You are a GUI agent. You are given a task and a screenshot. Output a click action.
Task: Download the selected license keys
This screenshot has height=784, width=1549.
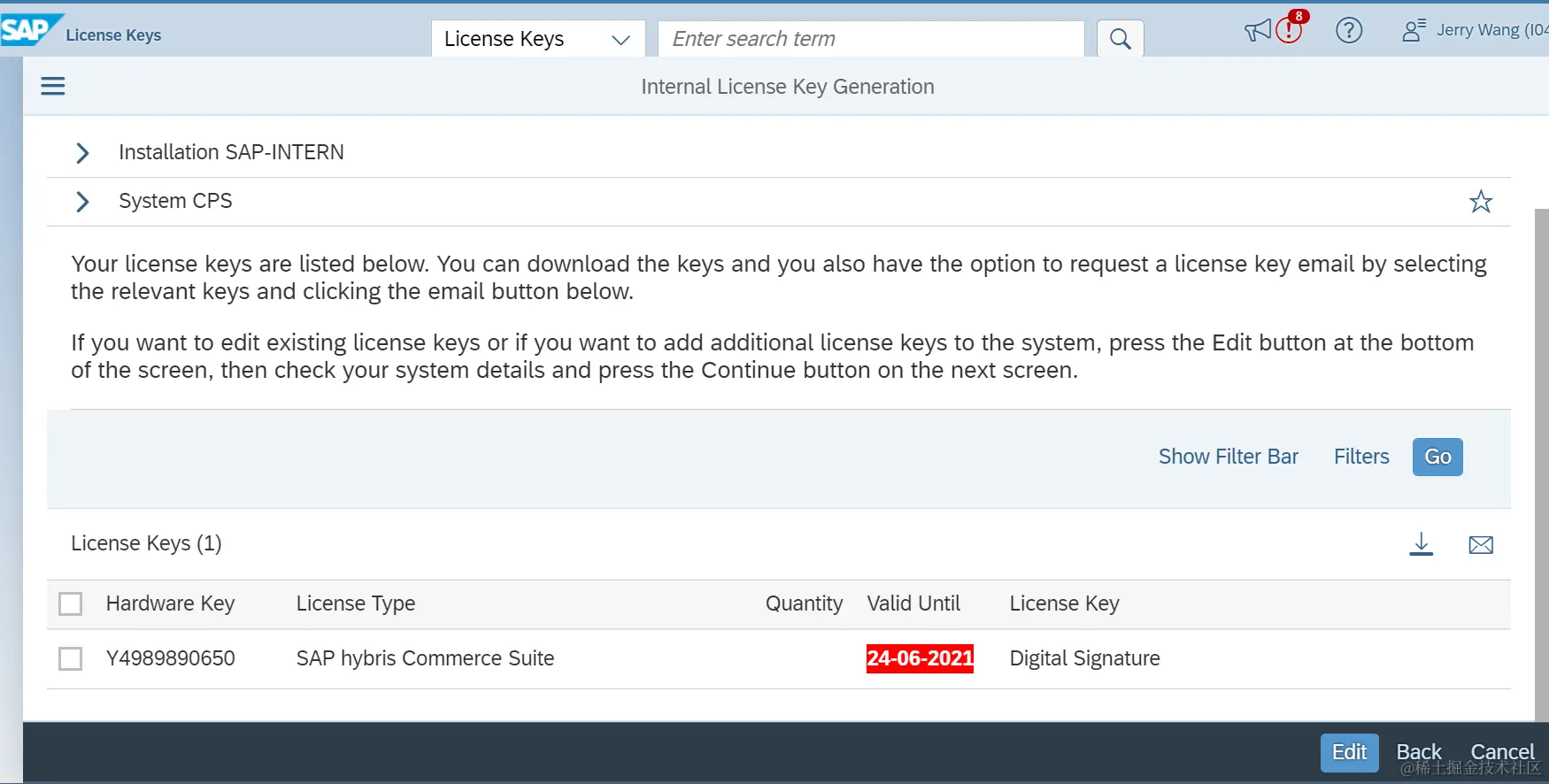1422,544
